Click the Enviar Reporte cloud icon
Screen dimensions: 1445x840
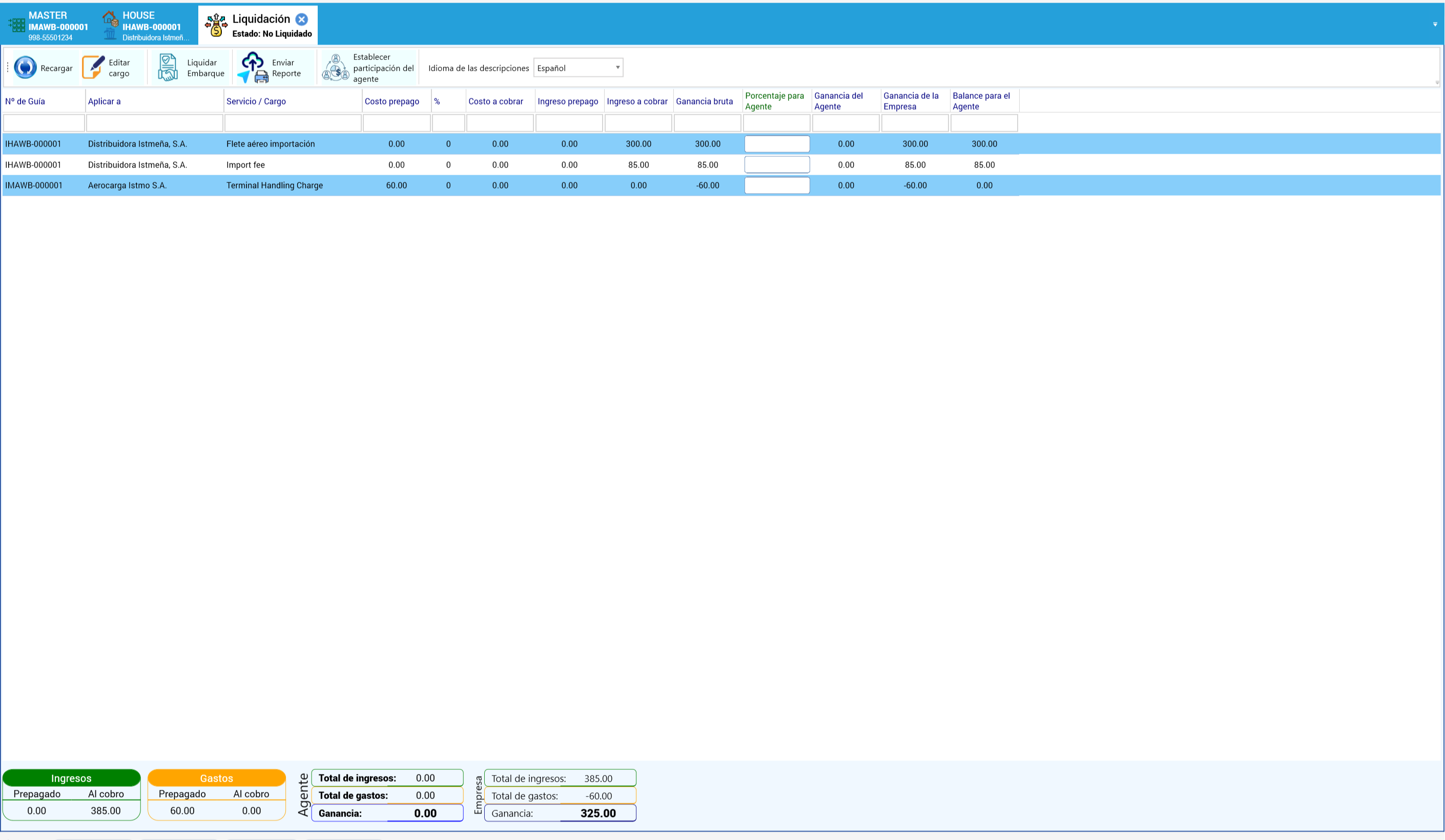[253, 68]
